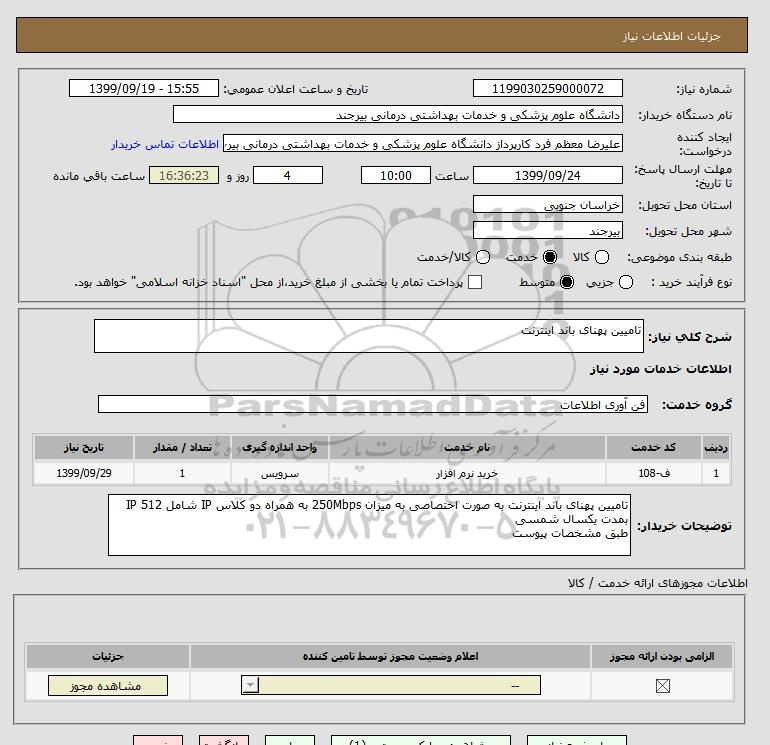The image size is (770, 745).
Task: Click the جزئیات column header in license table
Action: (108, 657)
